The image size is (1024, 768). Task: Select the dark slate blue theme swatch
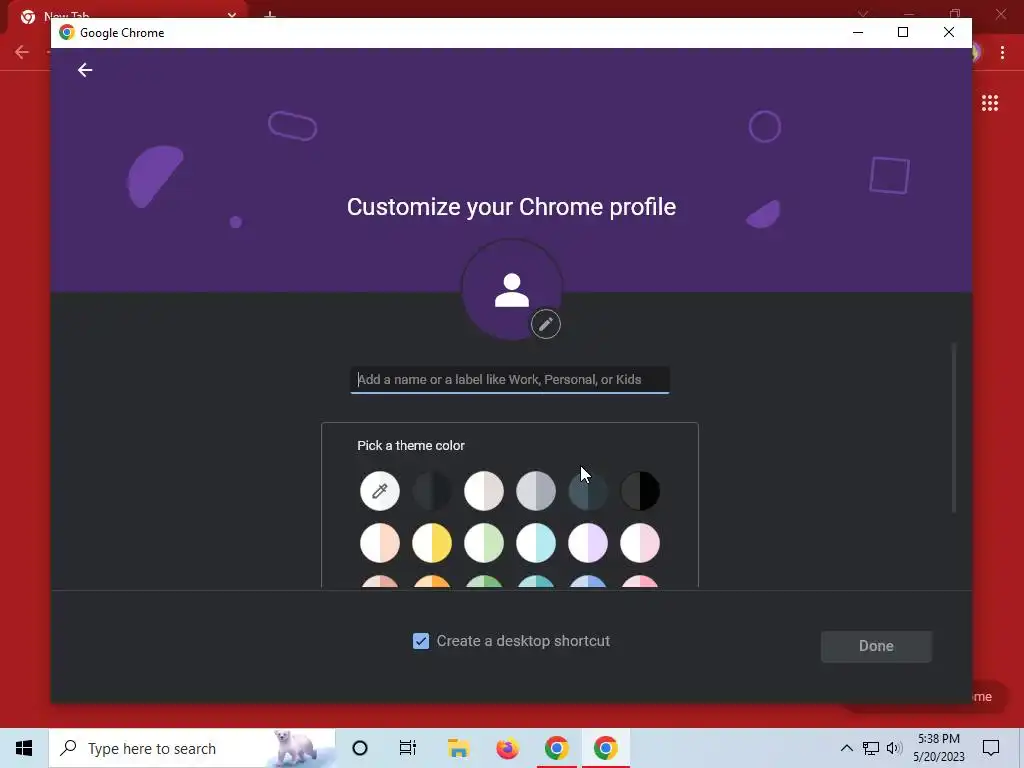click(588, 490)
